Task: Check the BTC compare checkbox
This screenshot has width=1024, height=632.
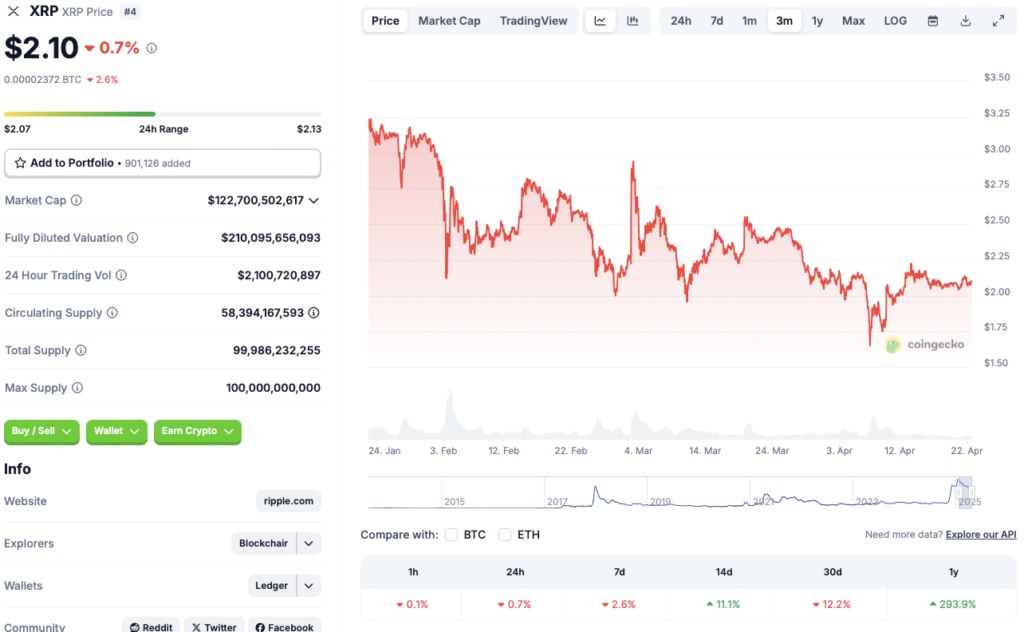Action: [x=452, y=535]
